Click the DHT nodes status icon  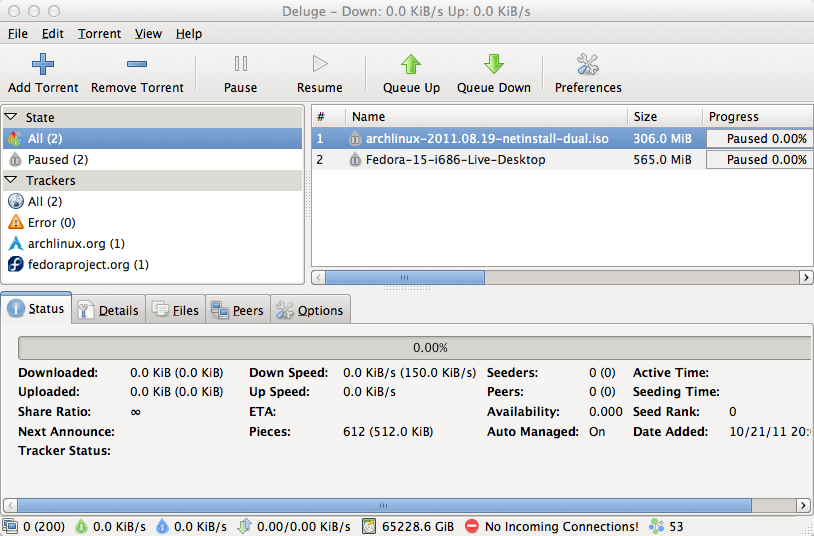(656, 527)
